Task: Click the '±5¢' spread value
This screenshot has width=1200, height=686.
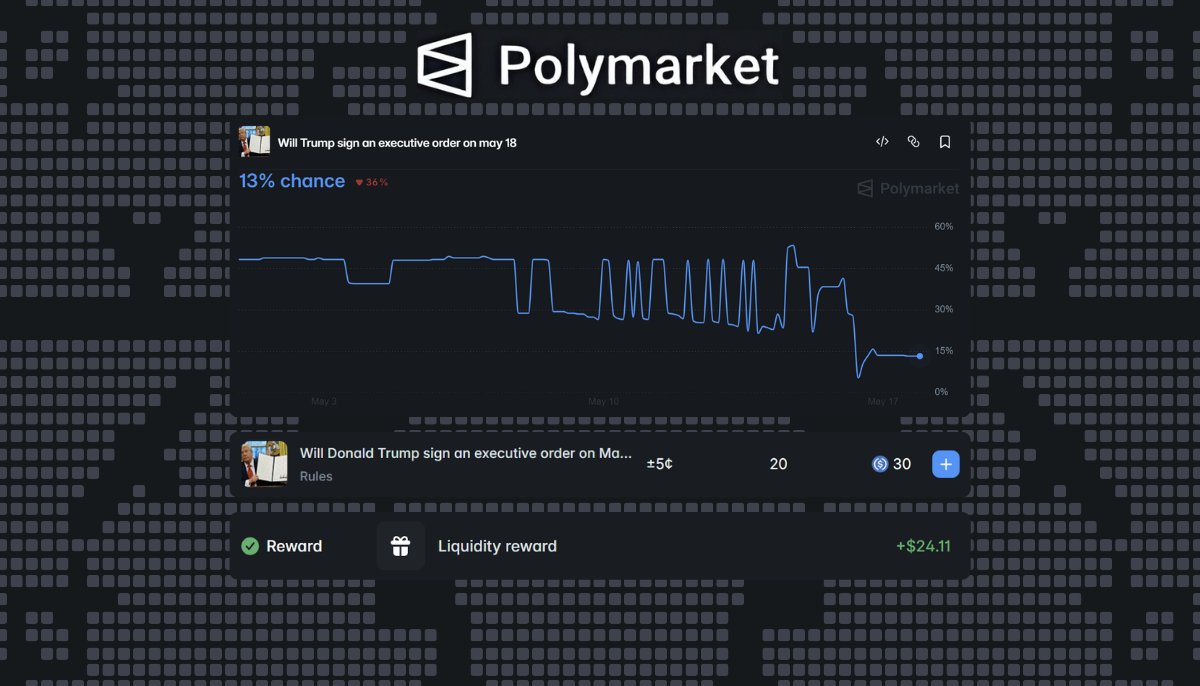Action: pyautogui.click(x=660, y=464)
